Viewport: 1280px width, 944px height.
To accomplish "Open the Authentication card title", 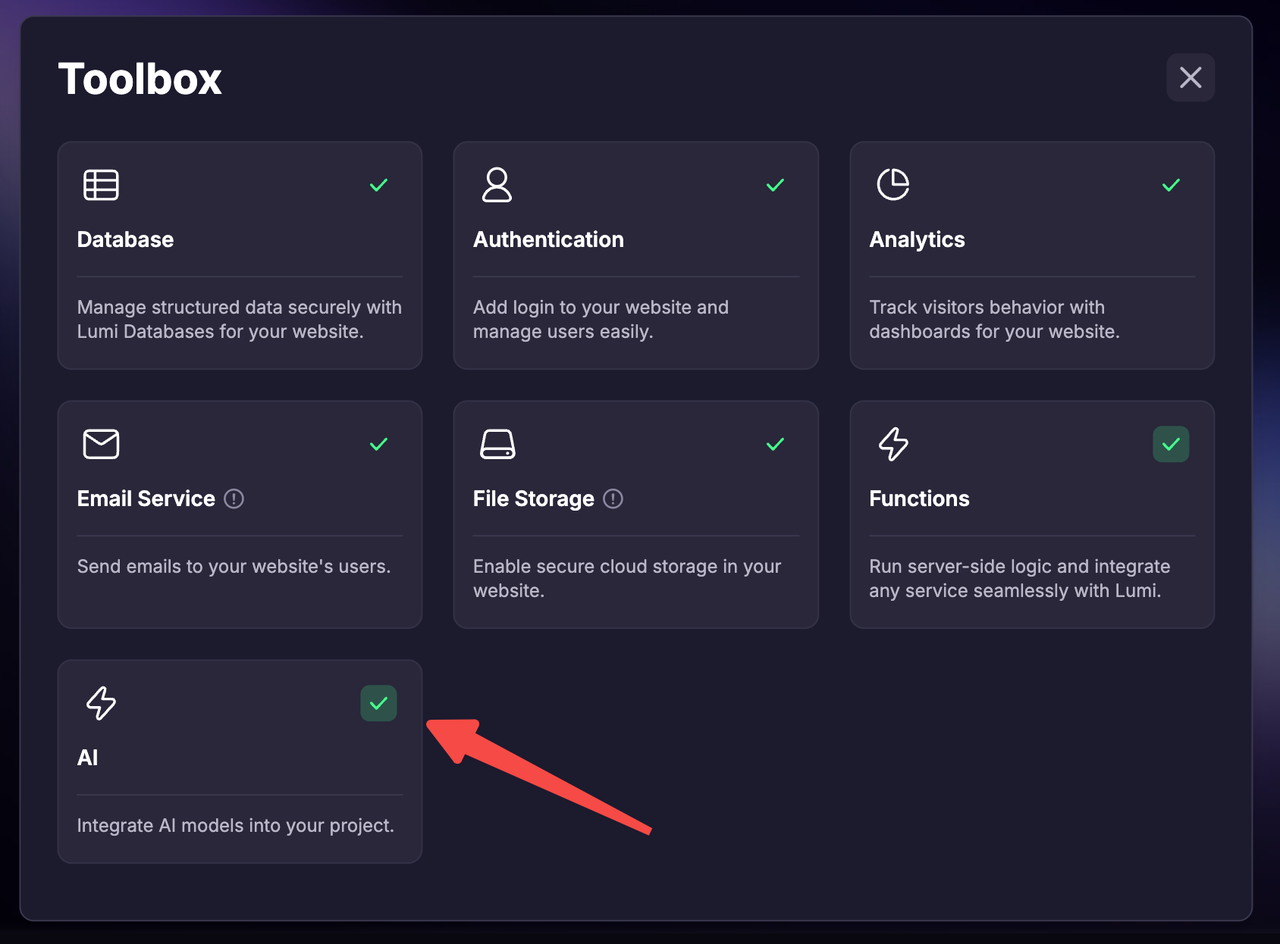I will pyautogui.click(x=548, y=240).
